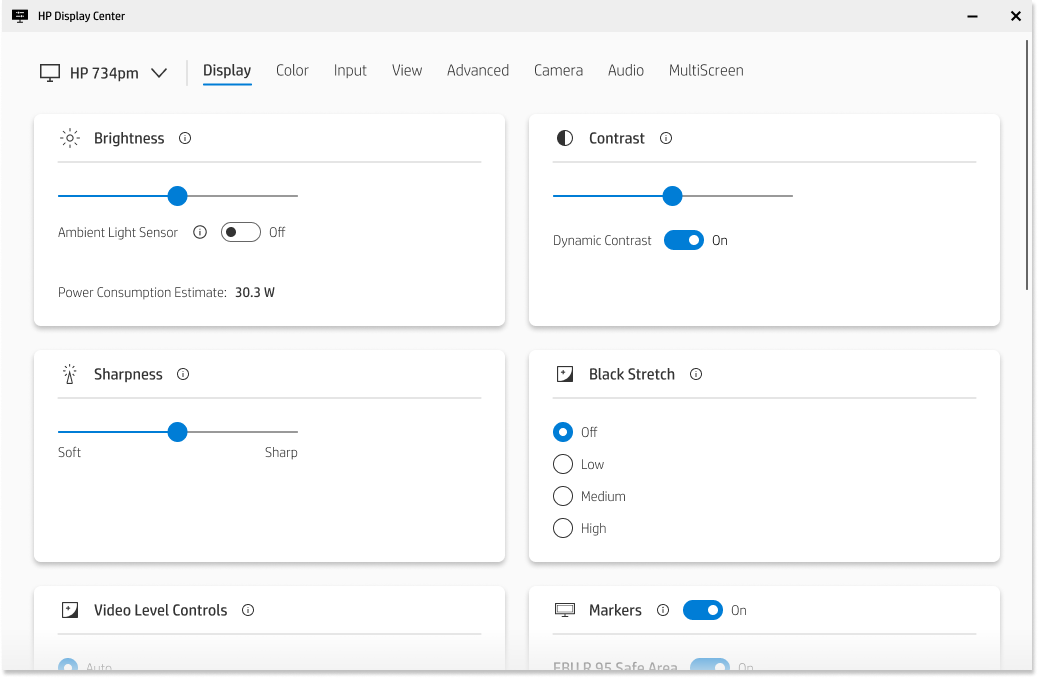Image resolution: width=1038 pixels, height=678 pixels.
Task: Click the Ambient Light Sensor info icon
Action: pos(200,233)
